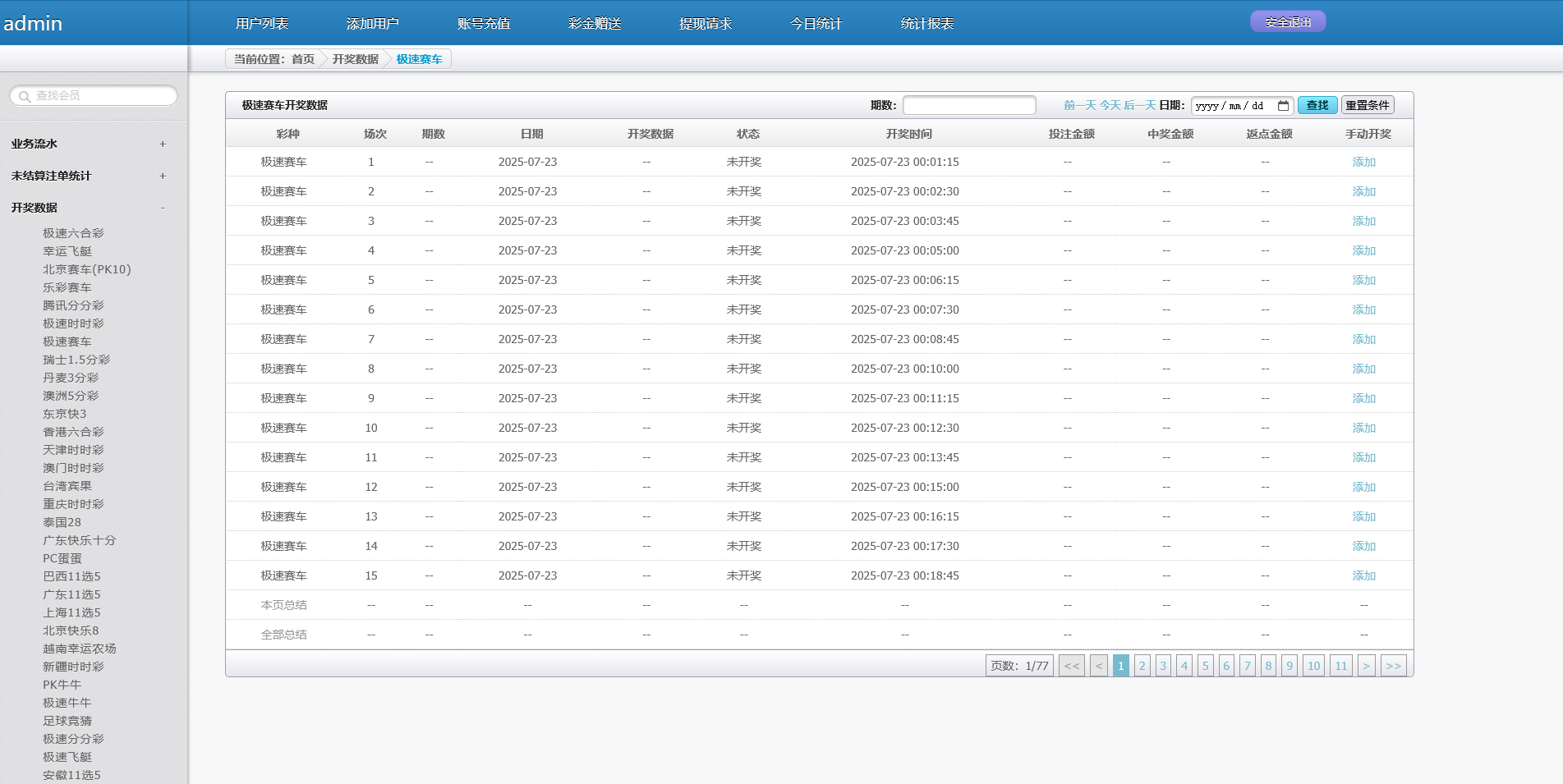This screenshot has width=1563, height=784.
Task: Click the 安全退出 logout button
Action: coord(1287,22)
